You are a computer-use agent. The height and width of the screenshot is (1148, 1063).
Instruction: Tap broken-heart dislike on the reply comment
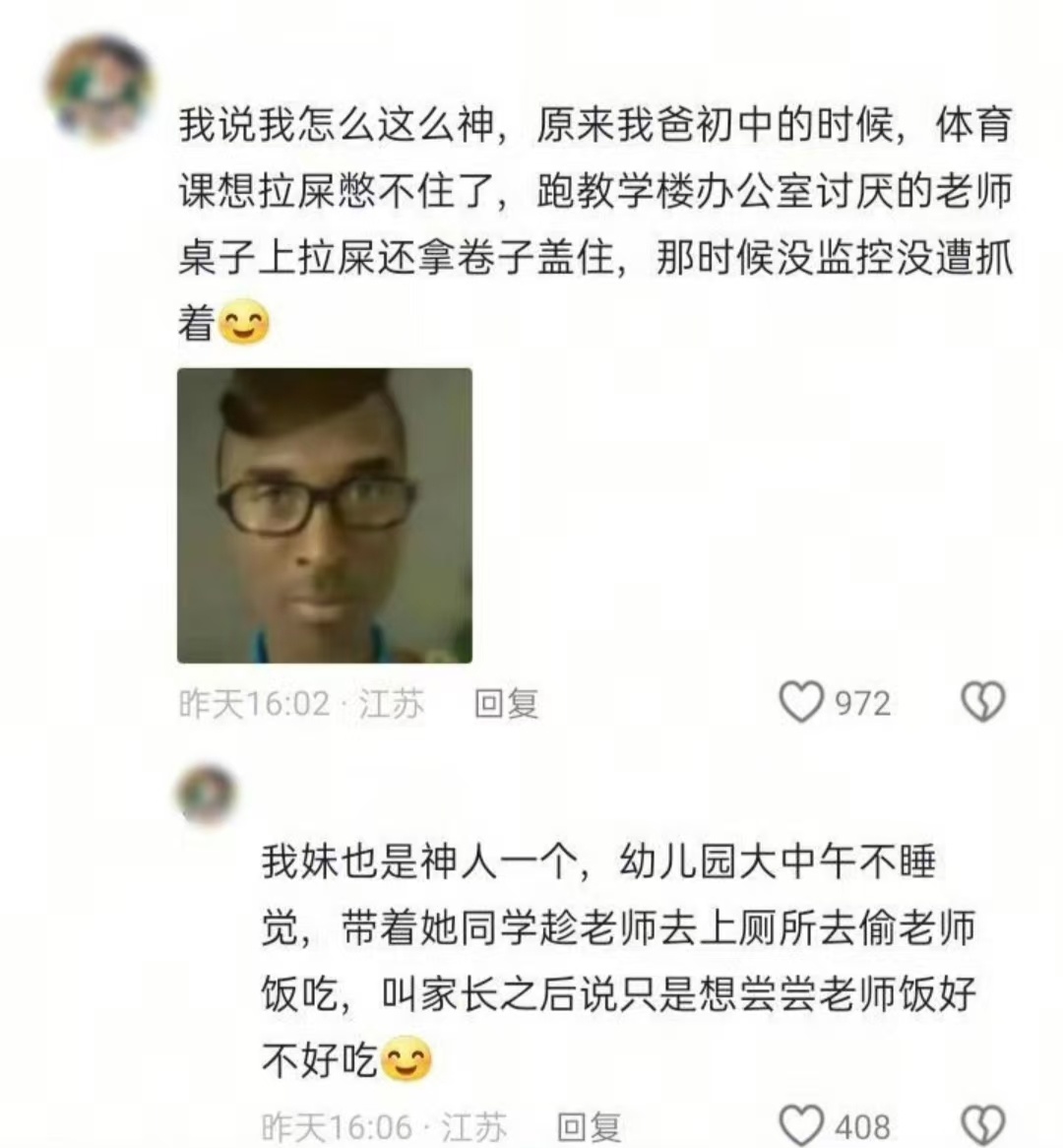tap(983, 1125)
